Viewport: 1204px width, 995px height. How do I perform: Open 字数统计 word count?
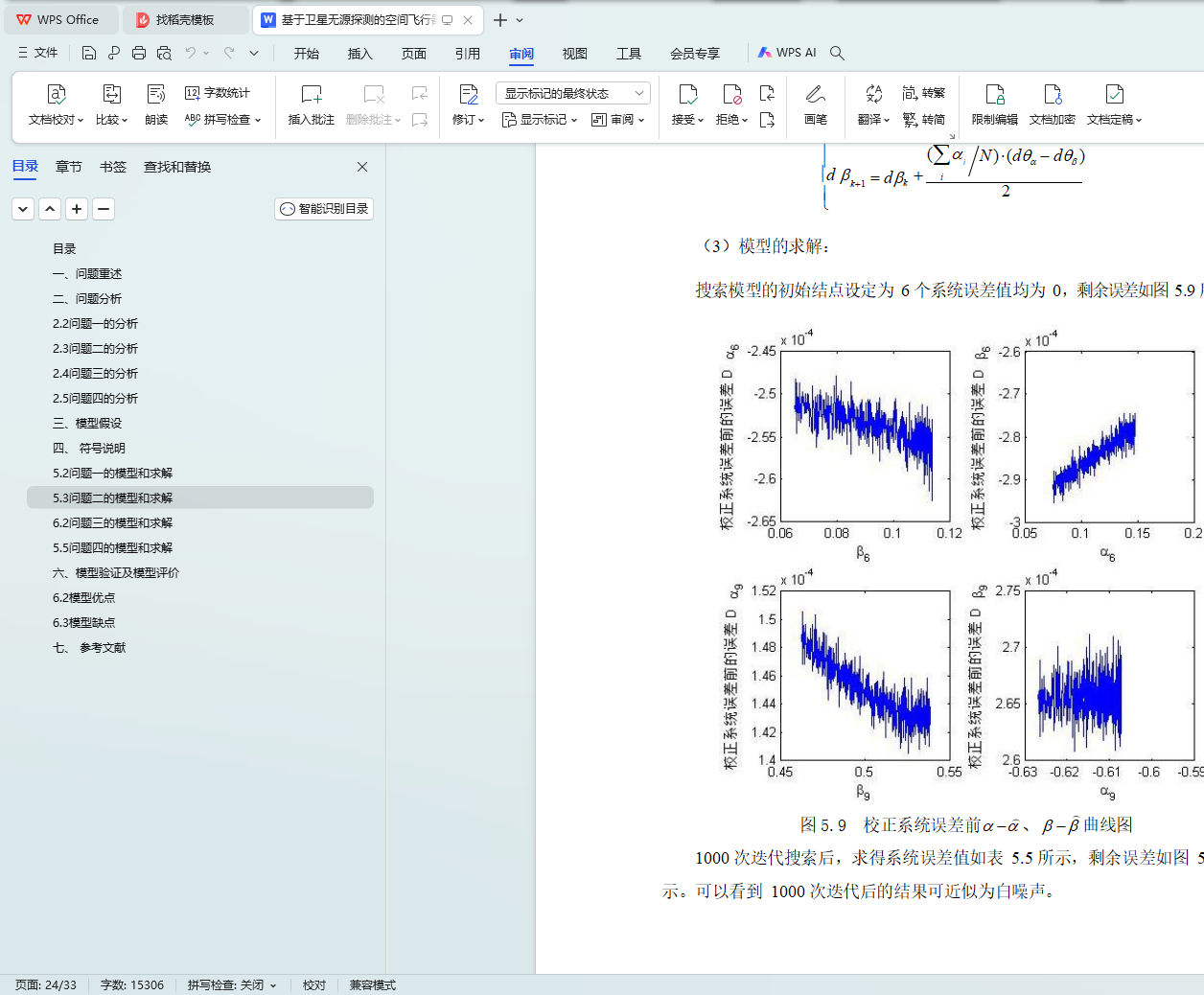(x=218, y=93)
